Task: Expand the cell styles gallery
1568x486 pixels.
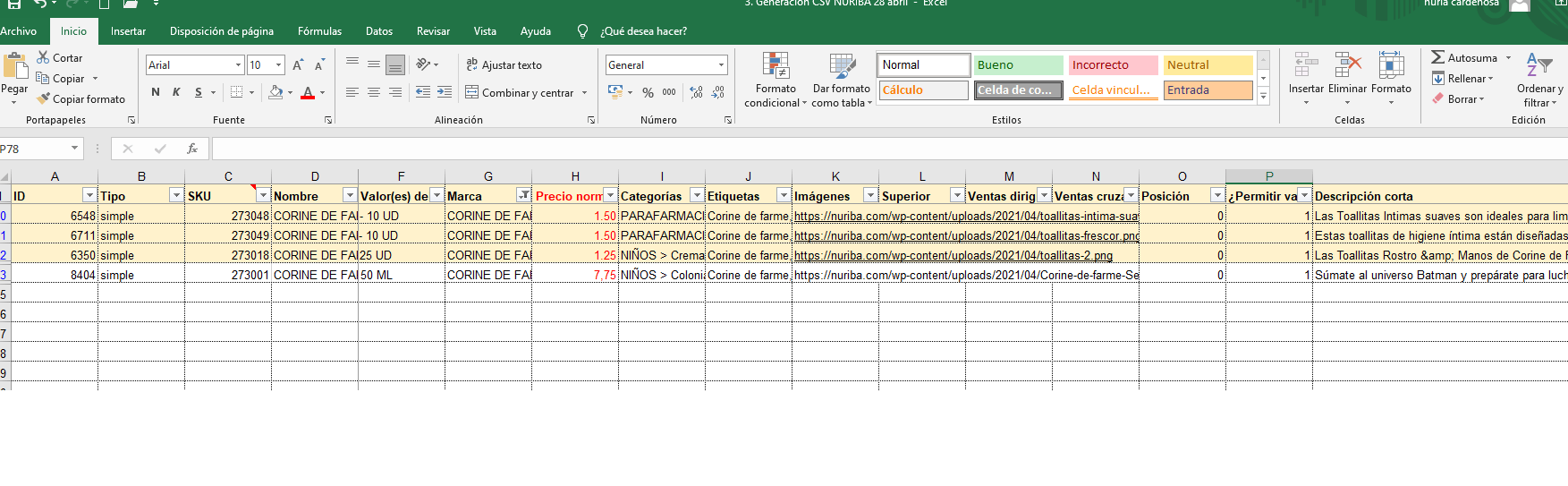Action: (1263, 97)
